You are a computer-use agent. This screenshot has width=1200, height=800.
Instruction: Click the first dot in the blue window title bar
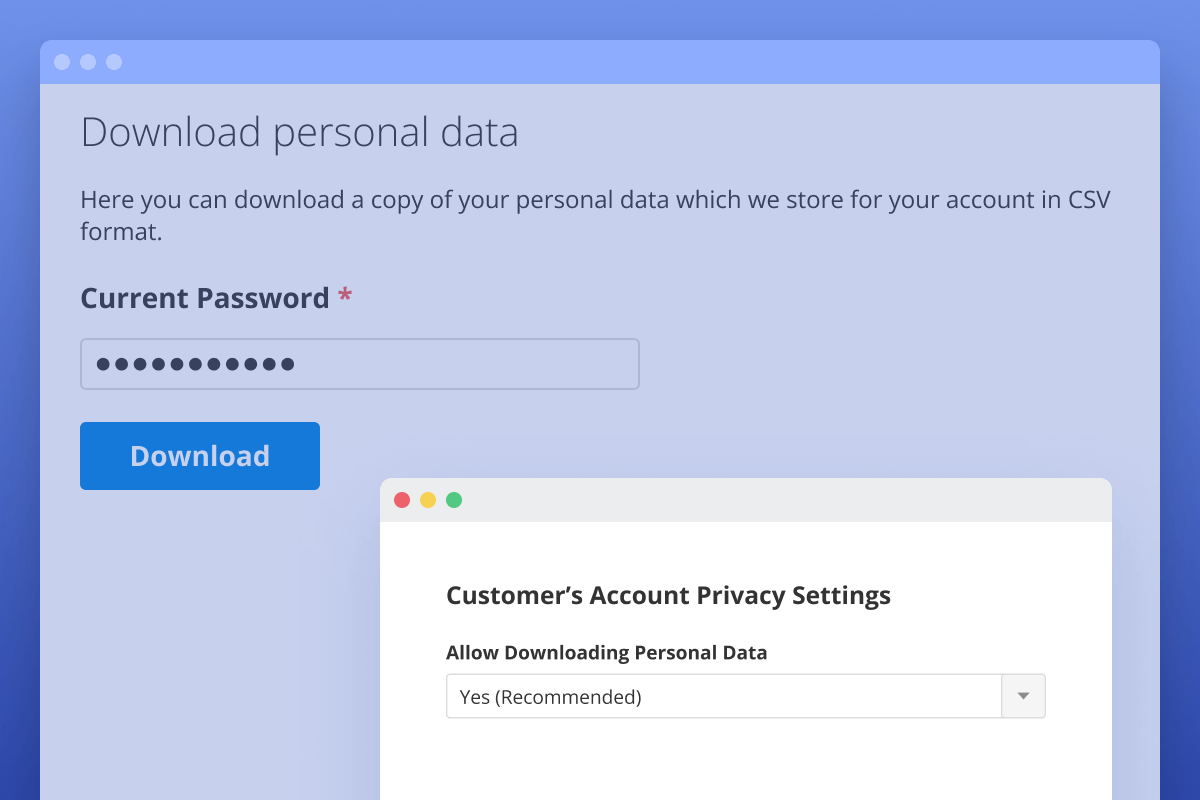tap(62, 62)
